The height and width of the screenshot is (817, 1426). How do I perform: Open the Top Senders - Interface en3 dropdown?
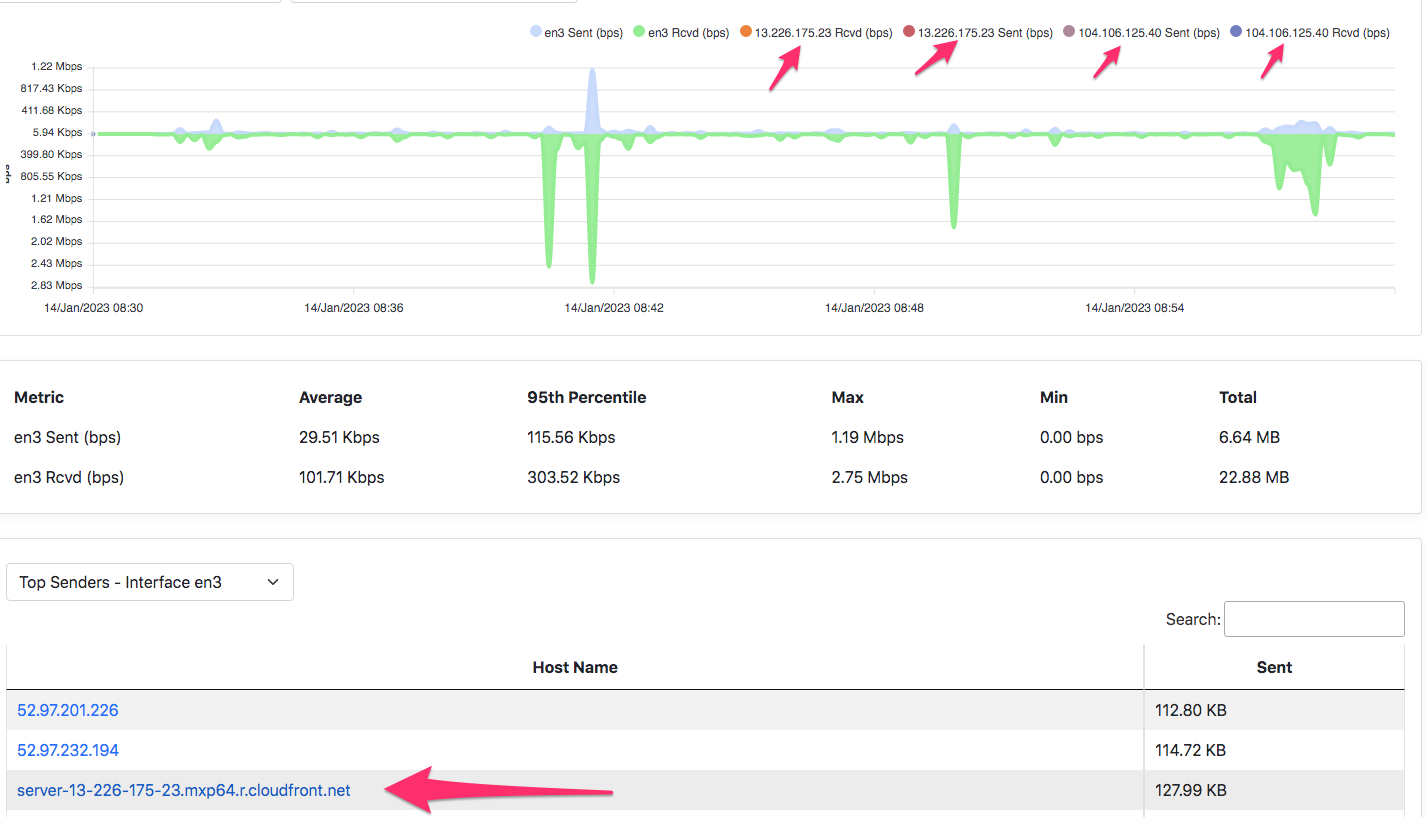[149, 581]
